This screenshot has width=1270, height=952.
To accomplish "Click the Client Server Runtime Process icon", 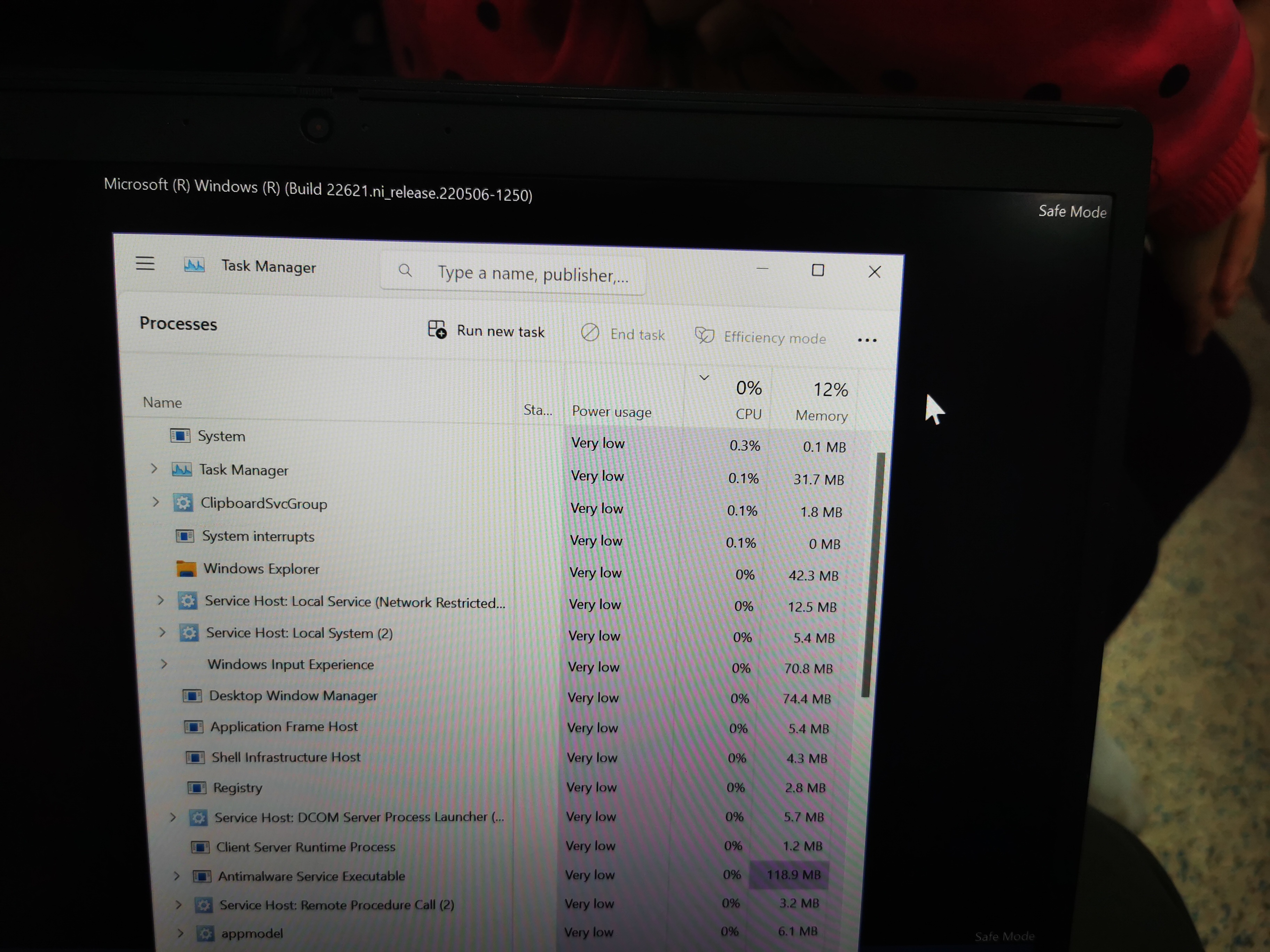I will [200, 847].
